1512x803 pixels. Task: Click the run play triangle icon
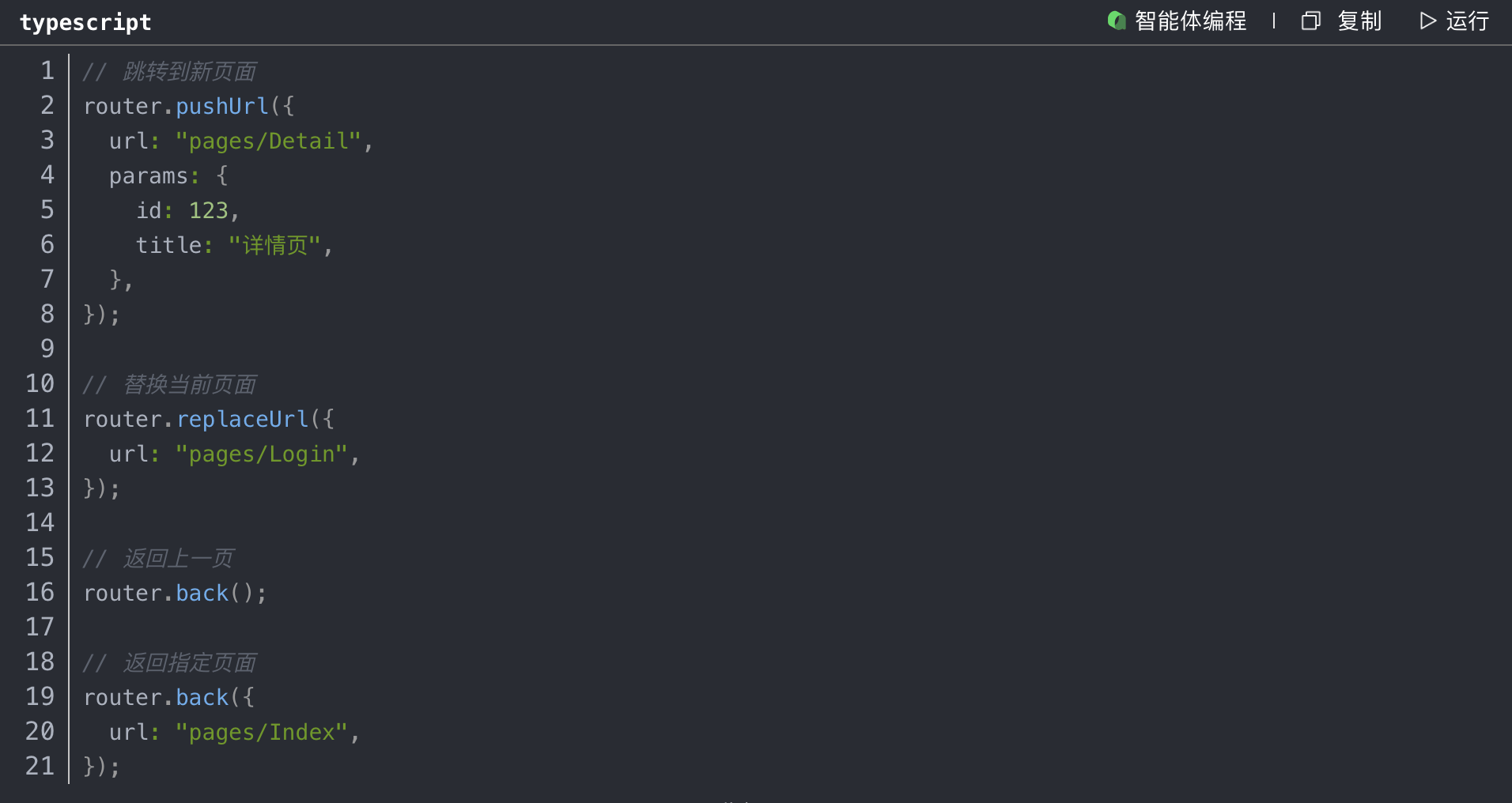tap(1427, 21)
